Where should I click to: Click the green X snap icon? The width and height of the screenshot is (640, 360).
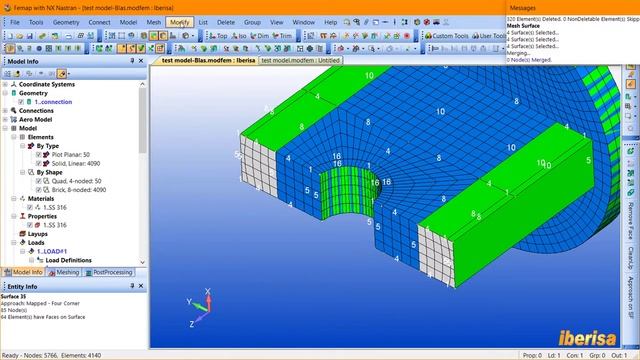pos(151,49)
